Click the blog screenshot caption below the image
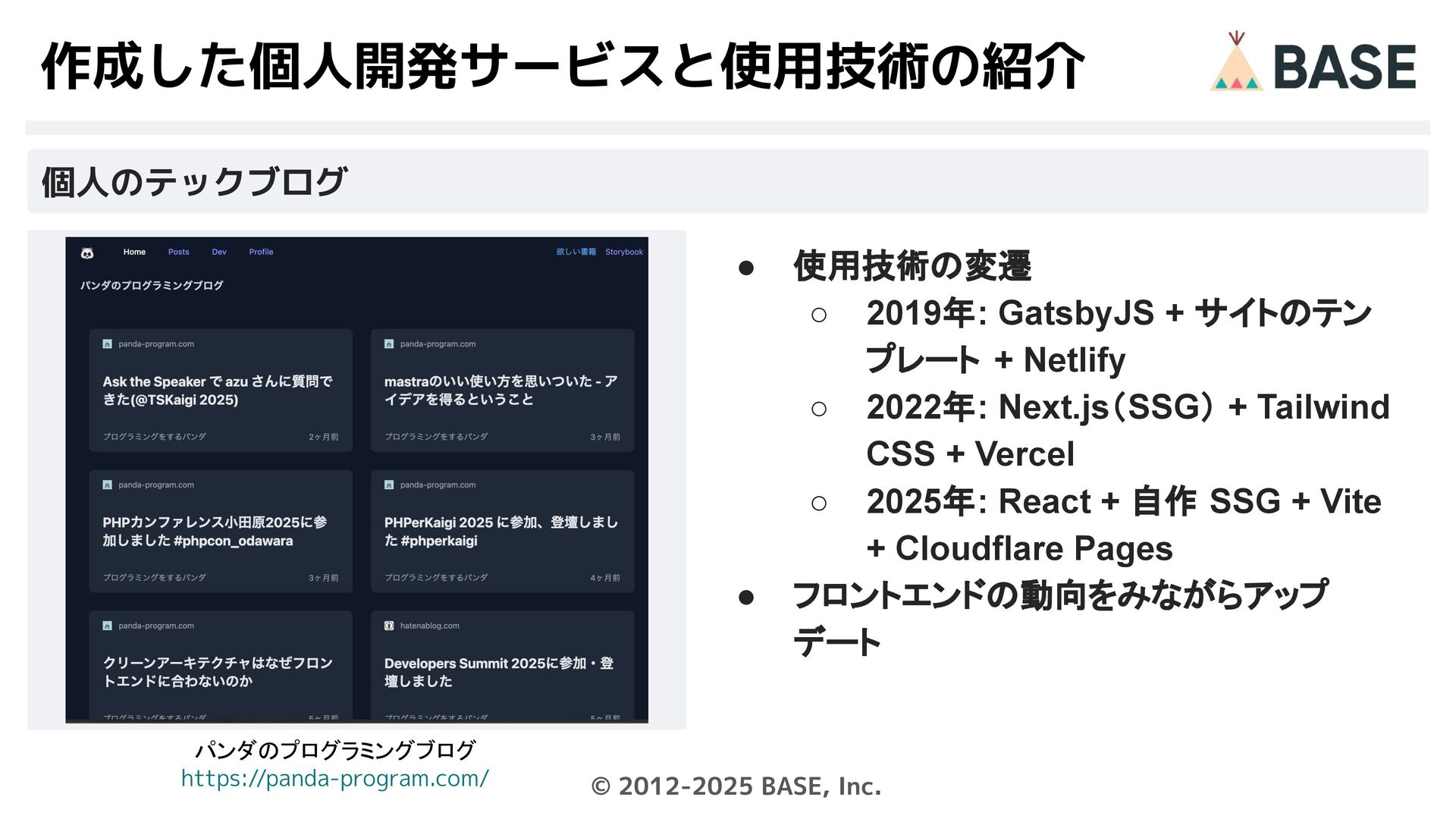 [x=335, y=751]
